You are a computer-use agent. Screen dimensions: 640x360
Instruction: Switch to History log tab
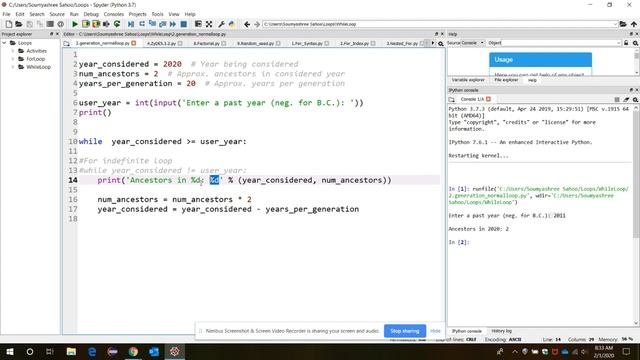[x=501, y=331]
